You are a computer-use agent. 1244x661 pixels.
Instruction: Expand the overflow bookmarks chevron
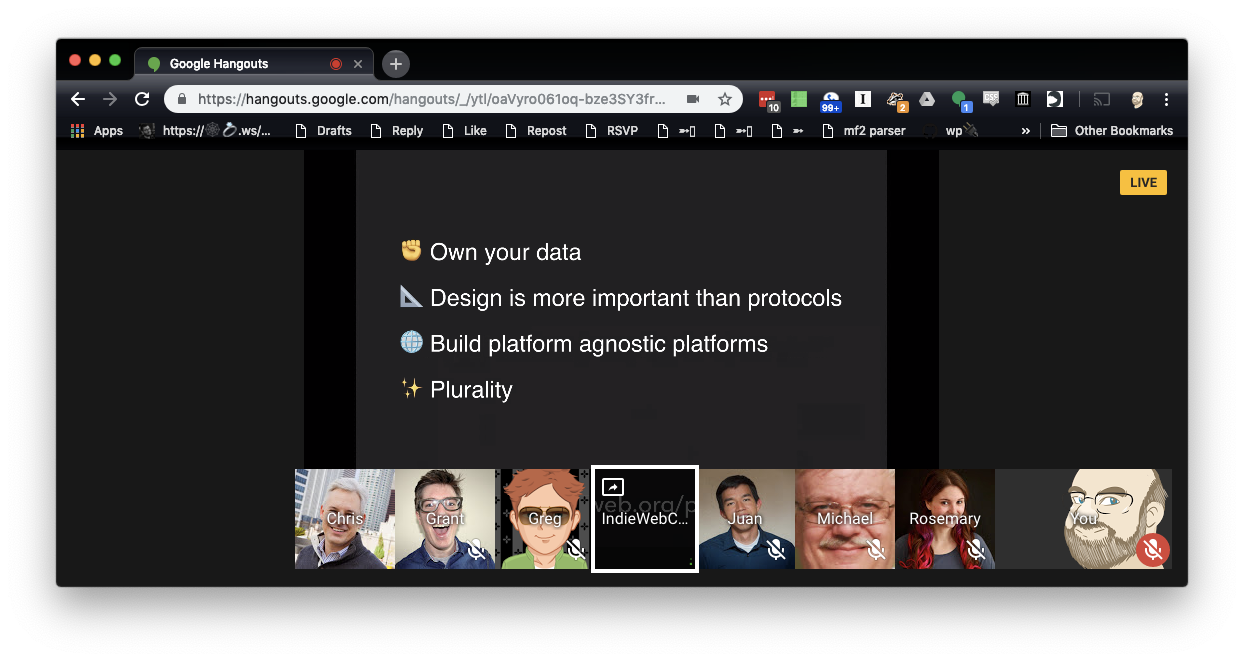click(1024, 130)
